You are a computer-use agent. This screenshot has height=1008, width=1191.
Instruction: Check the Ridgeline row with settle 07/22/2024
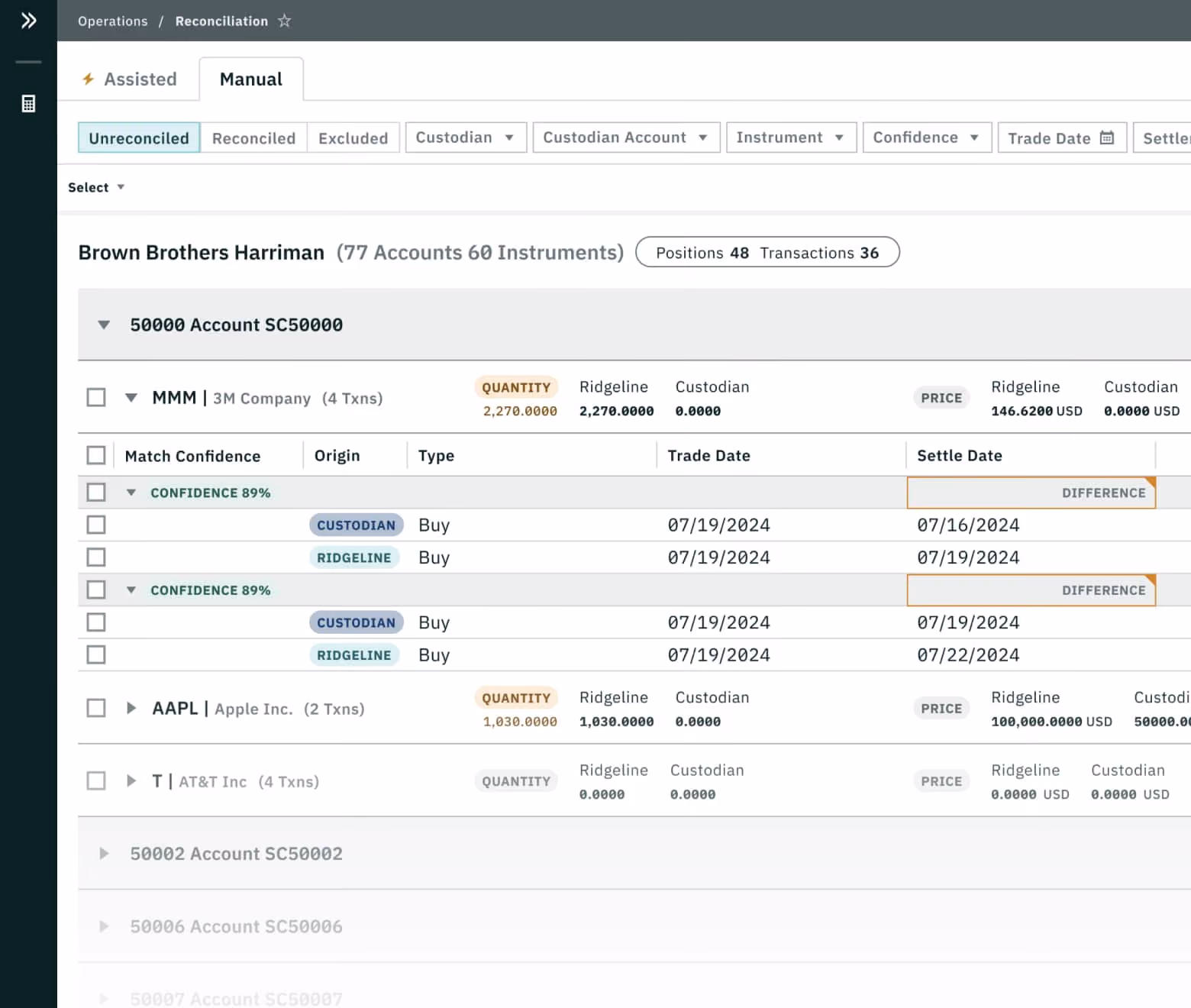pyautogui.click(x=96, y=654)
